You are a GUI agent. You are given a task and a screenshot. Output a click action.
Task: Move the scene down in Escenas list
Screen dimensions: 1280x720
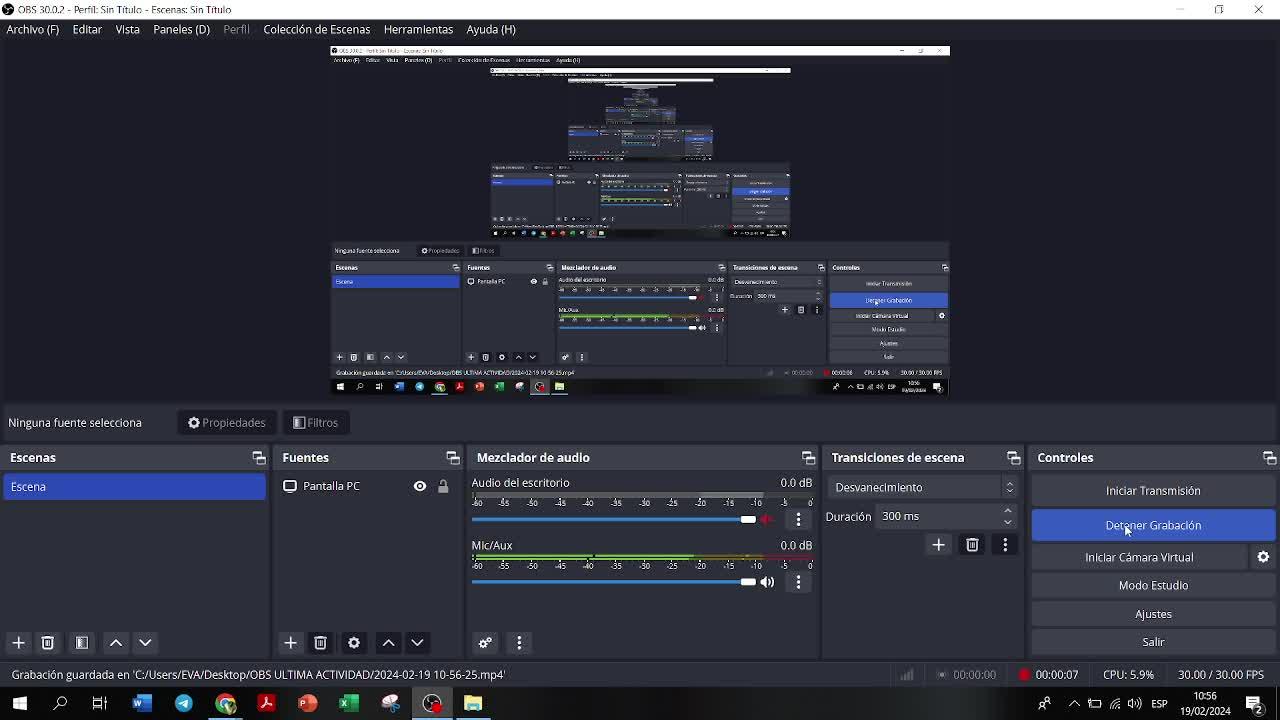[145, 643]
